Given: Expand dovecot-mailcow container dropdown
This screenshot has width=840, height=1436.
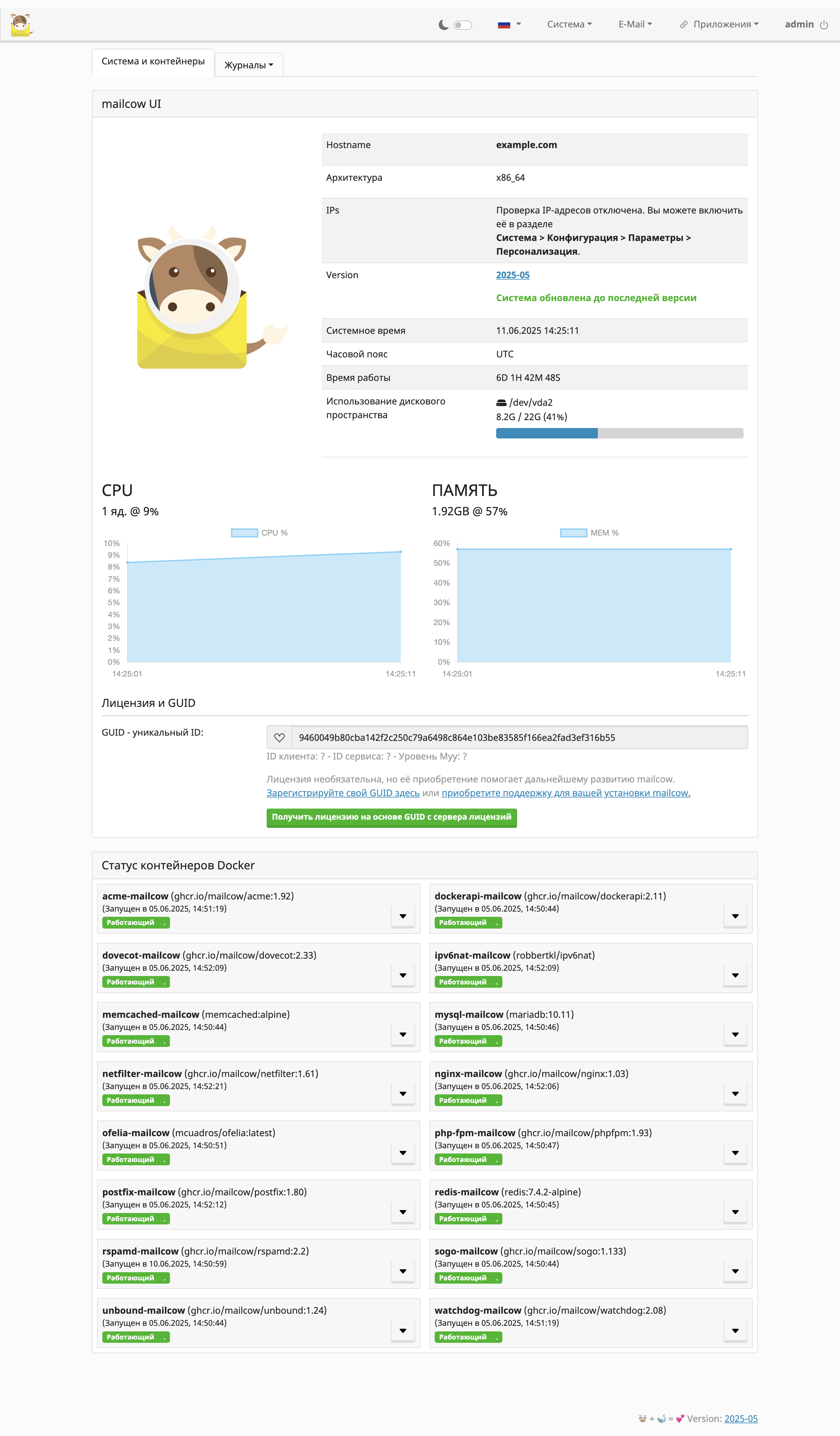Looking at the screenshot, I should [x=403, y=976].
